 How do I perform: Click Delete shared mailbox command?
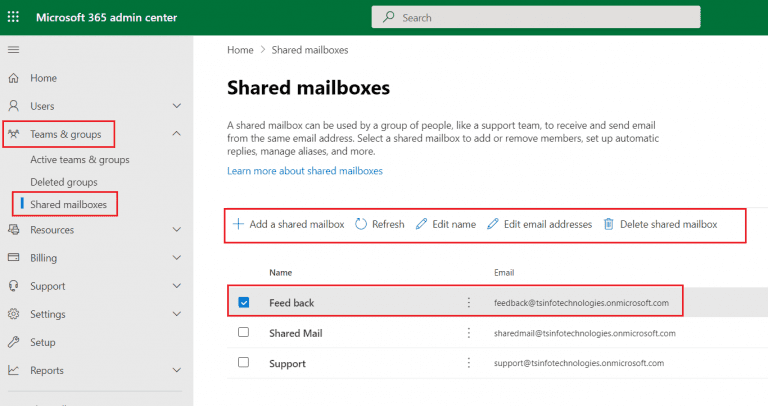coord(669,224)
